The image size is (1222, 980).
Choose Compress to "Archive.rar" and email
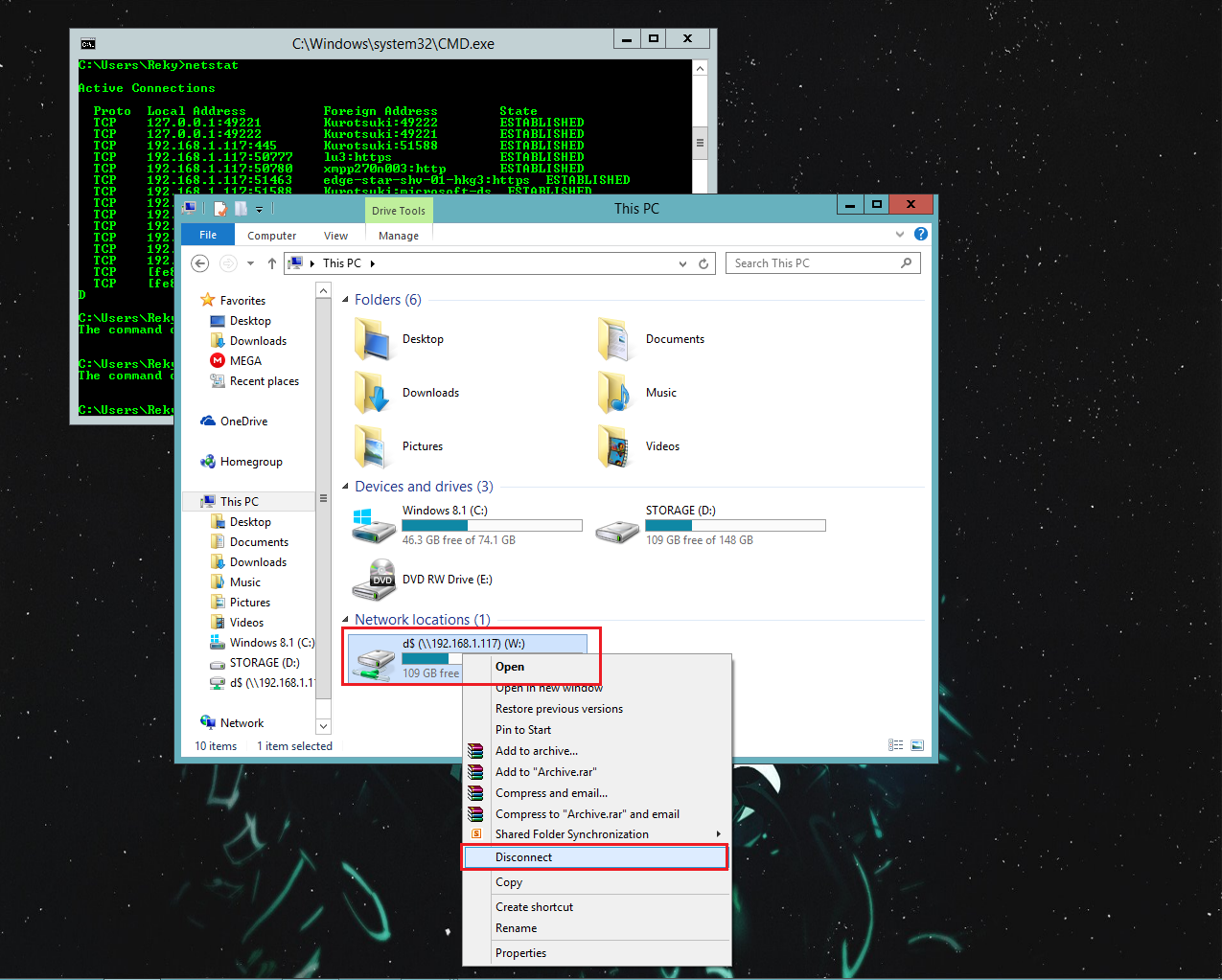click(x=596, y=814)
